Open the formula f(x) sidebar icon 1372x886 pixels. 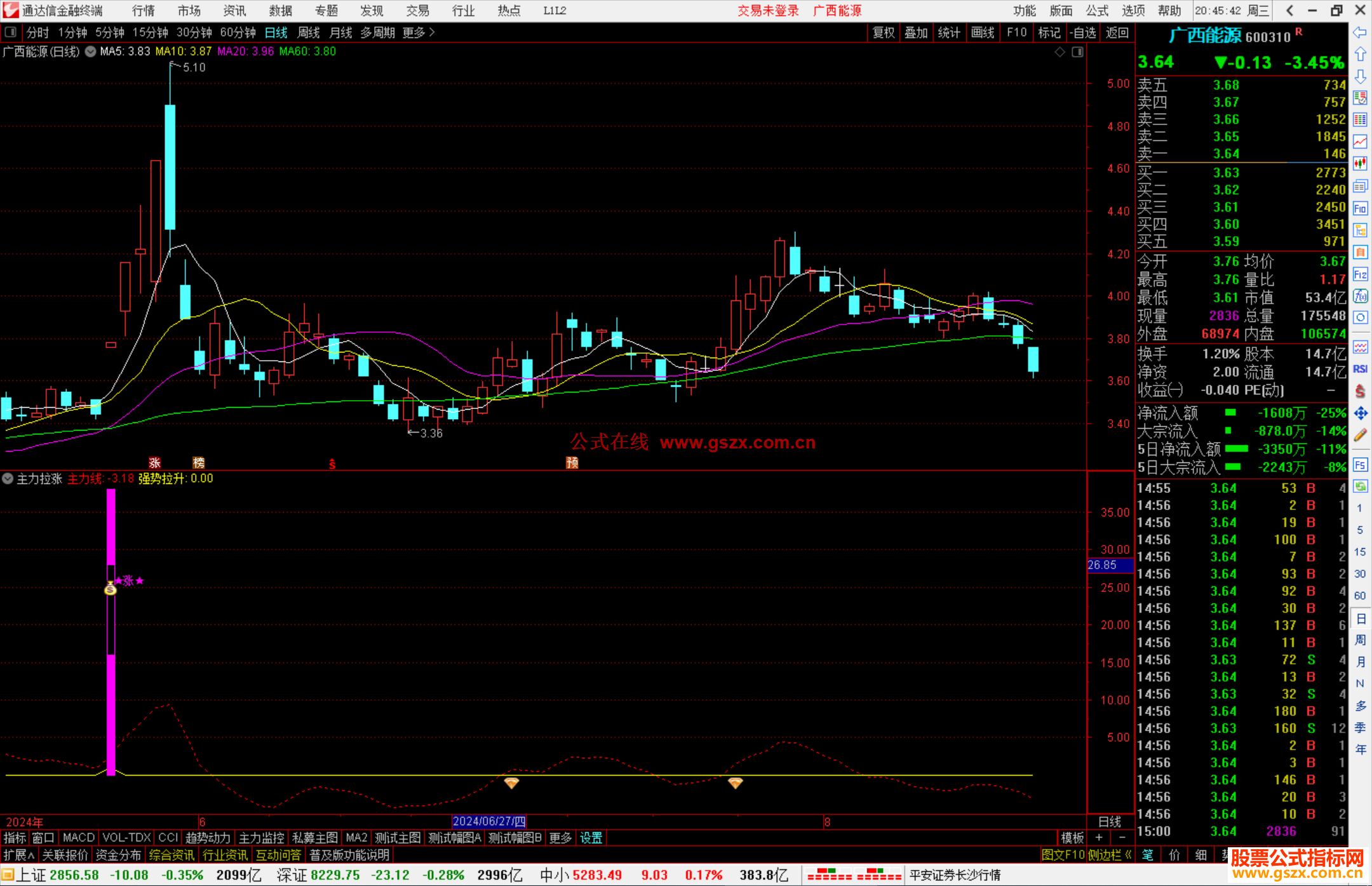point(1360,296)
